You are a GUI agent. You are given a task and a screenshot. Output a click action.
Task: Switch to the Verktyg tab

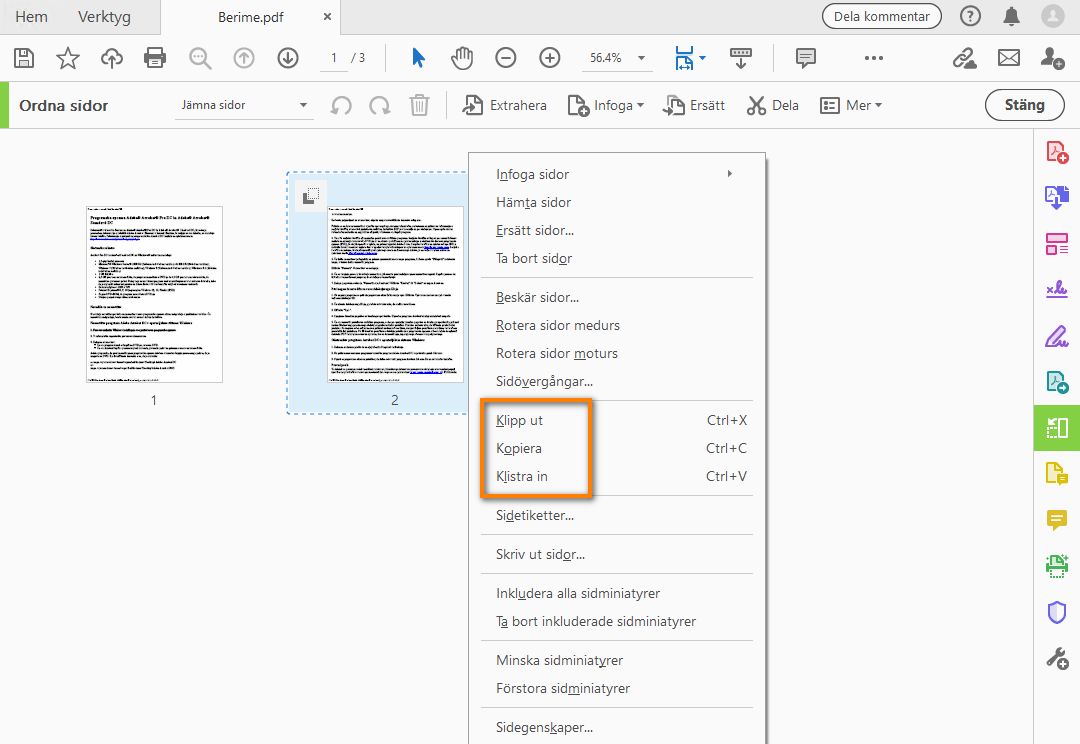[104, 17]
